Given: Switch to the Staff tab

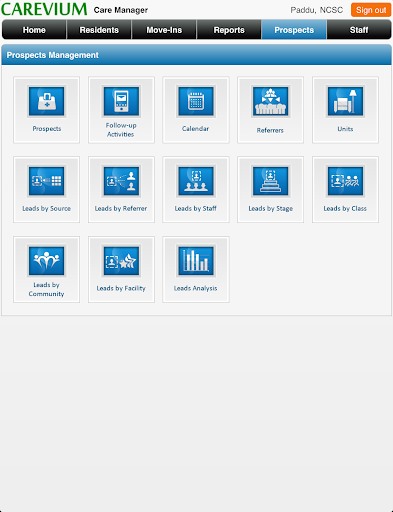Looking at the screenshot, I should 359,30.
